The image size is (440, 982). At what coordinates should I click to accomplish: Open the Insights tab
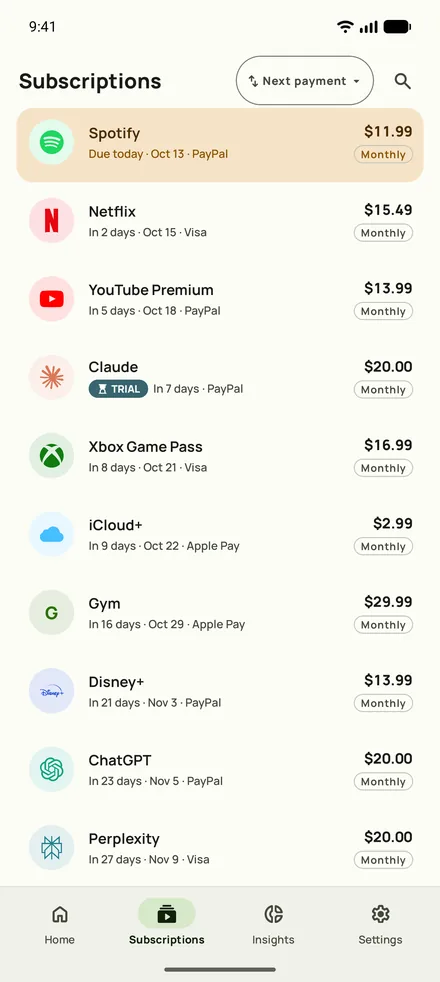tap(274, 923)
